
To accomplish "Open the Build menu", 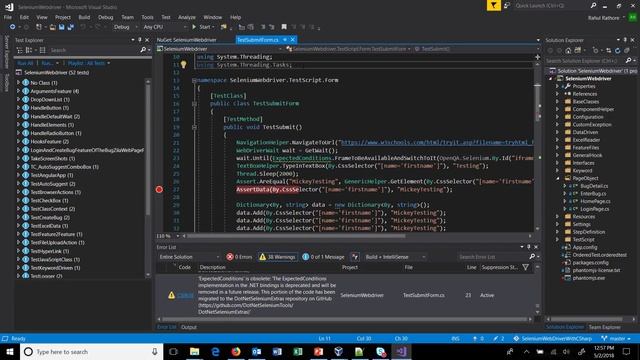I will pyautogui.click(x=84, y=17).
